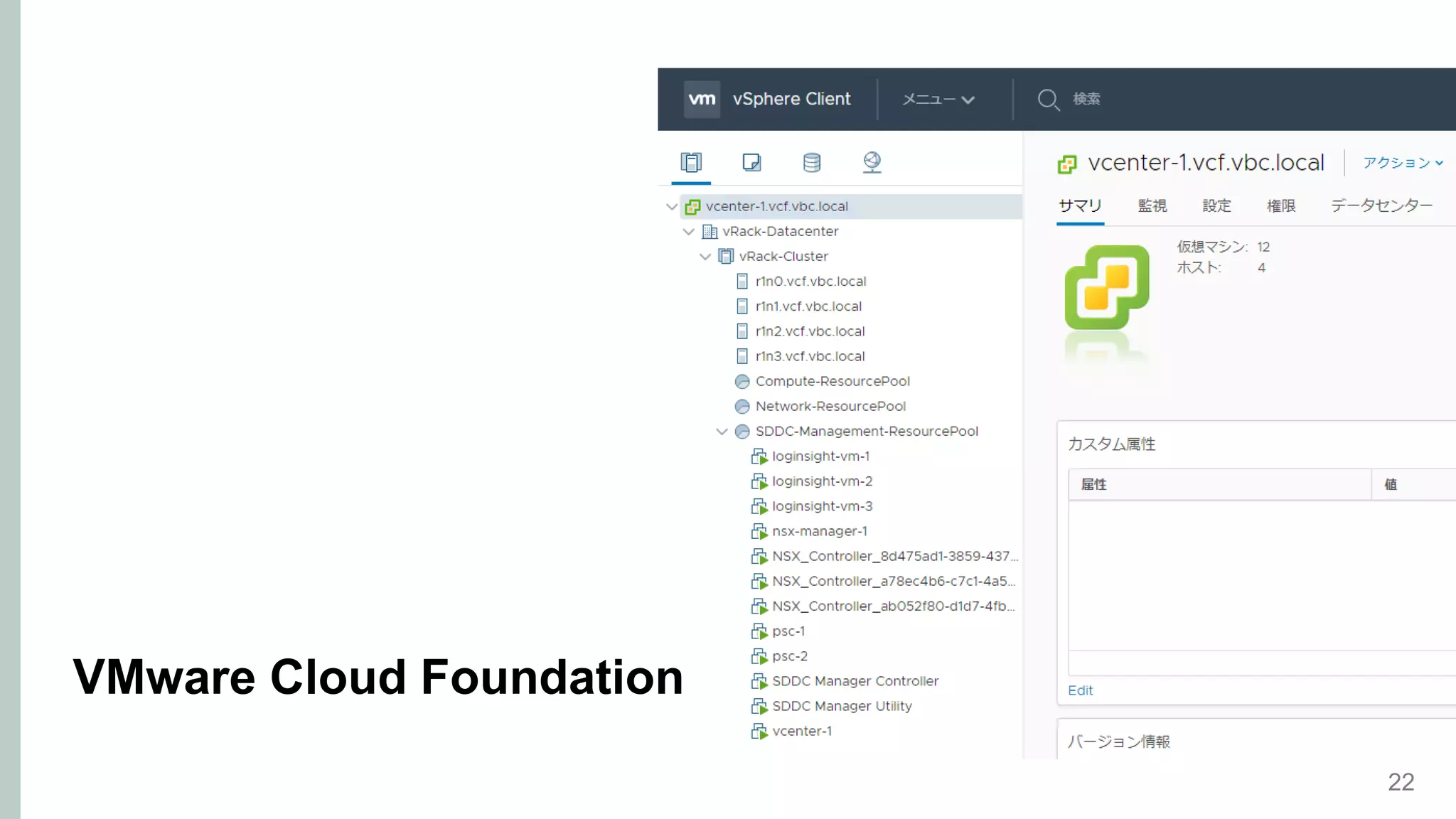
Task: Click the vCenter icon in the page title
Action: 1067,164
